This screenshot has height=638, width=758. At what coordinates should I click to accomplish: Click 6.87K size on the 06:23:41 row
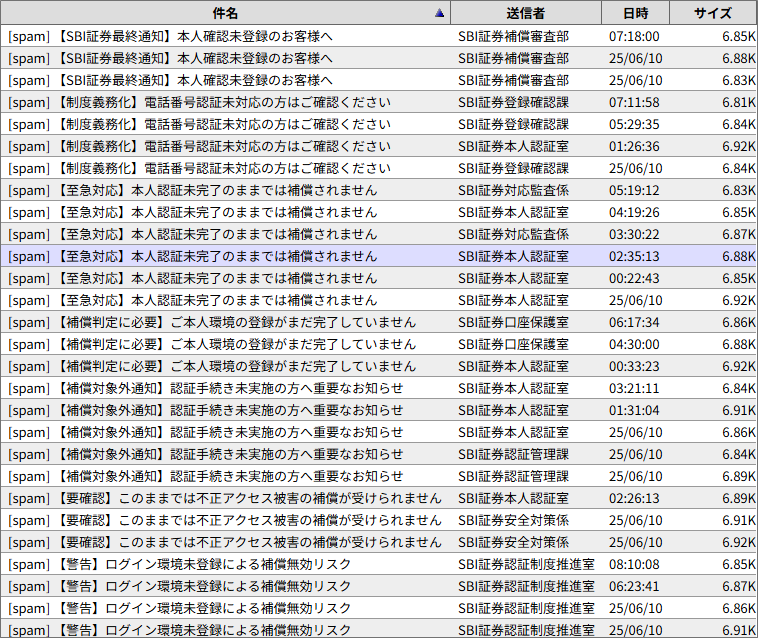pyautogui.click(x=739, y=586)
